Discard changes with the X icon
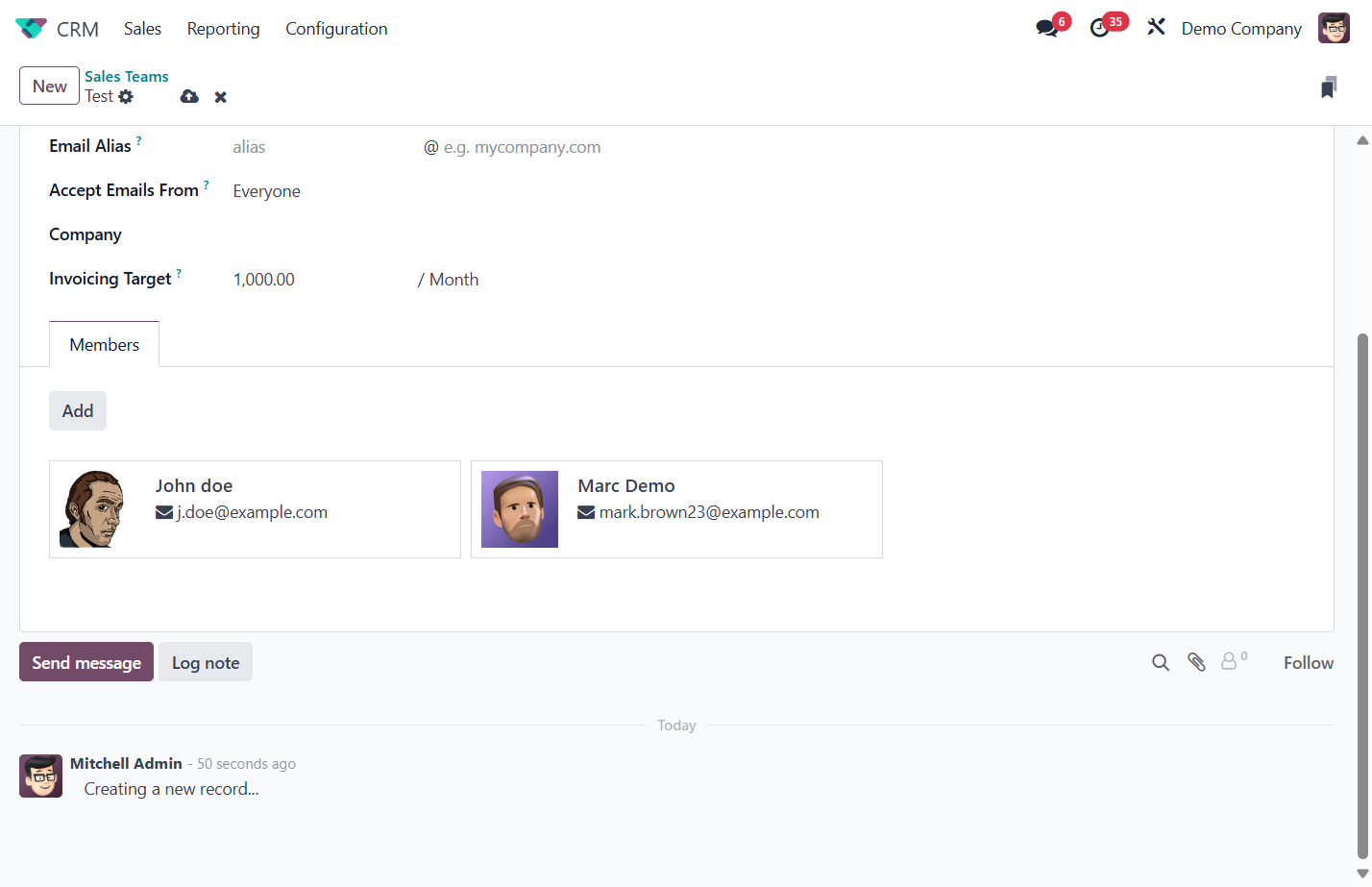The height and width of the screenshot is (887, 1372). [x=220, y=97]
